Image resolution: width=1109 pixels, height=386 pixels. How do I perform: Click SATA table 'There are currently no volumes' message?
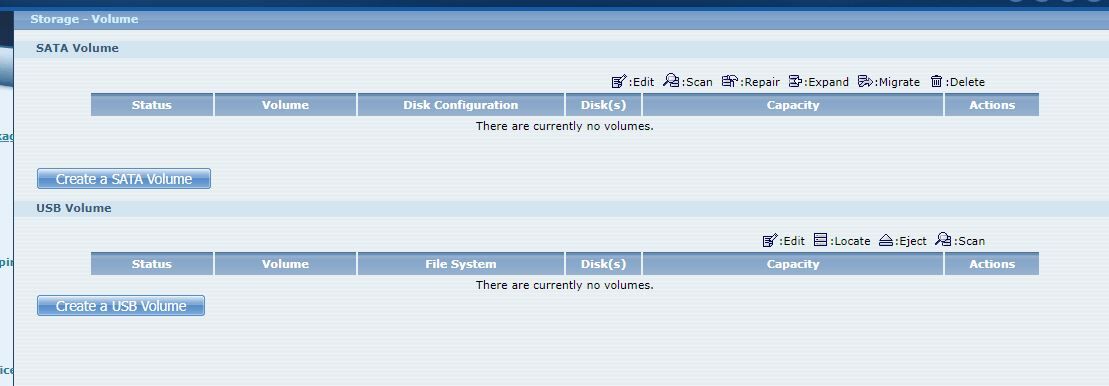pyautogui.click(x=564, y=126)
